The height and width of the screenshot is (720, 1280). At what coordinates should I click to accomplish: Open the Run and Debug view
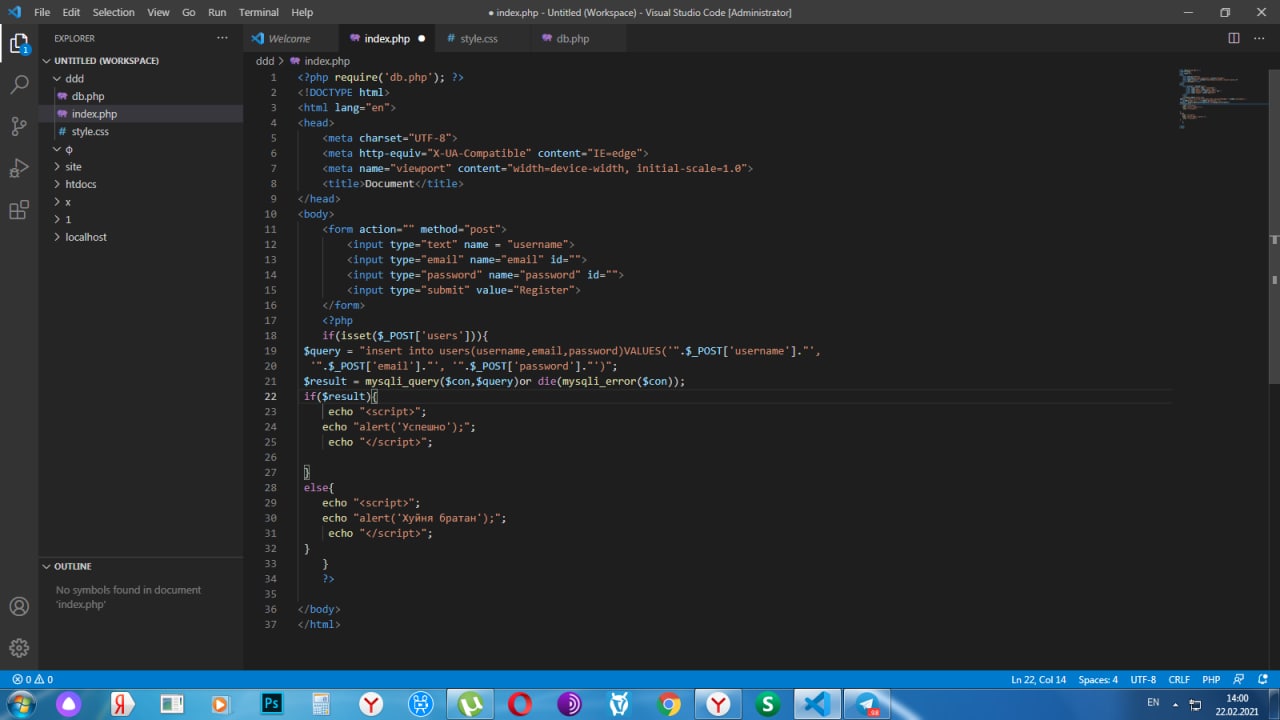pos(19,168)
